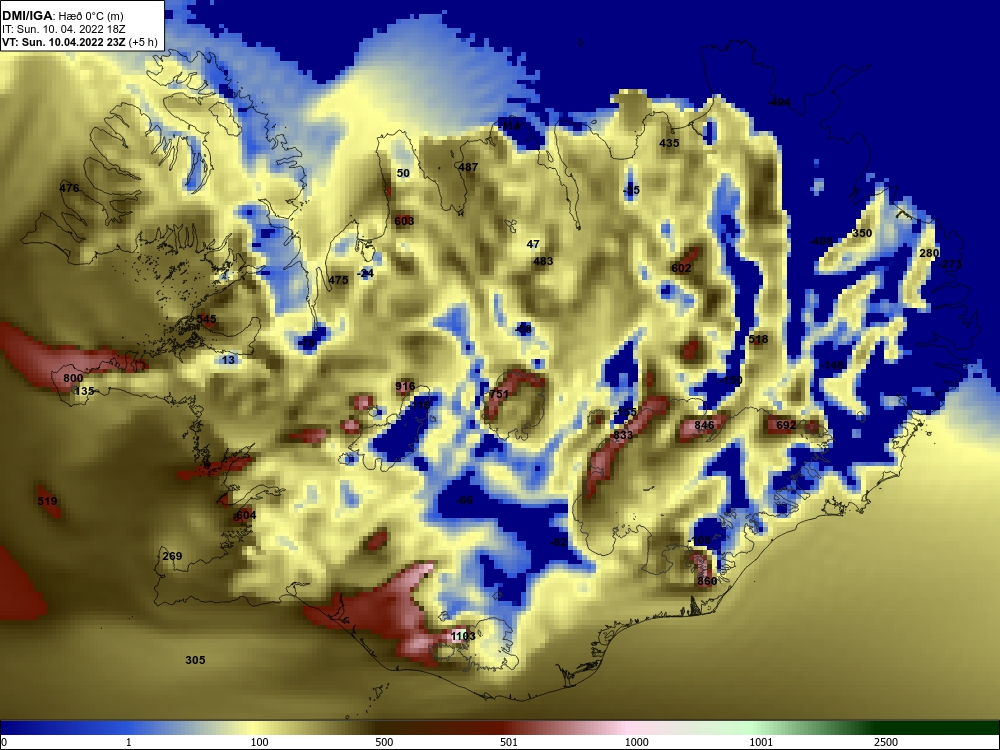Click the map value '800'
This screenshot has height=750, width=1000.
pos(73,378)
